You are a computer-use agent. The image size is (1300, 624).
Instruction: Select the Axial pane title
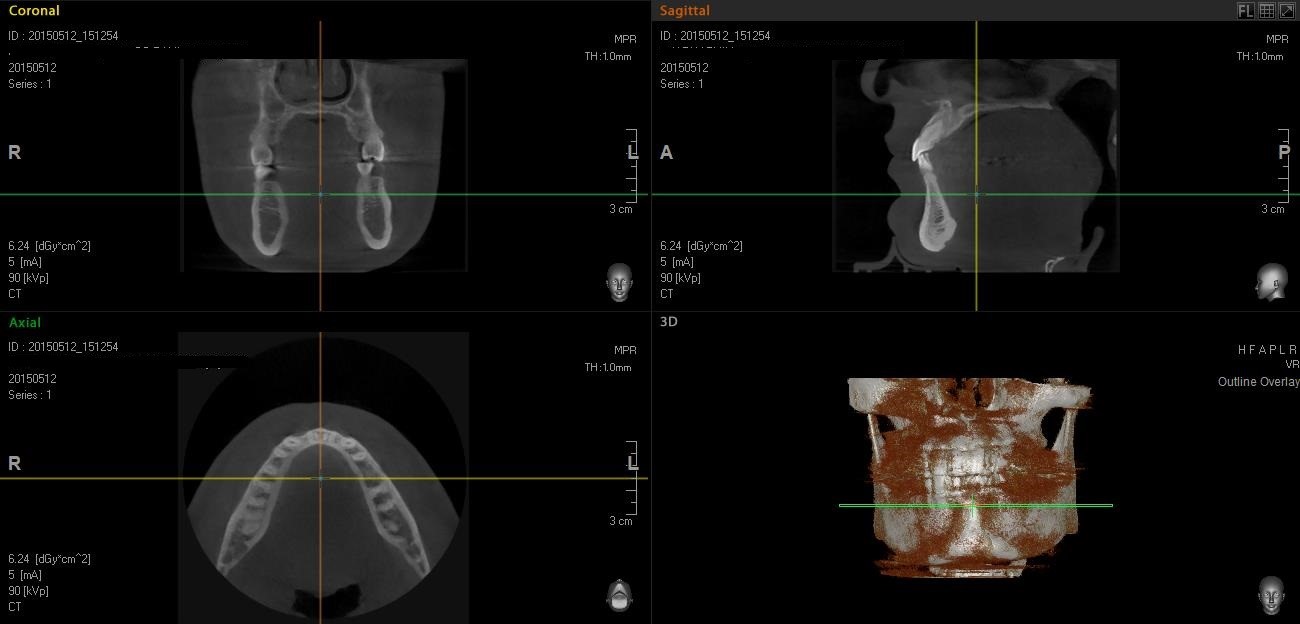[25, 323]
